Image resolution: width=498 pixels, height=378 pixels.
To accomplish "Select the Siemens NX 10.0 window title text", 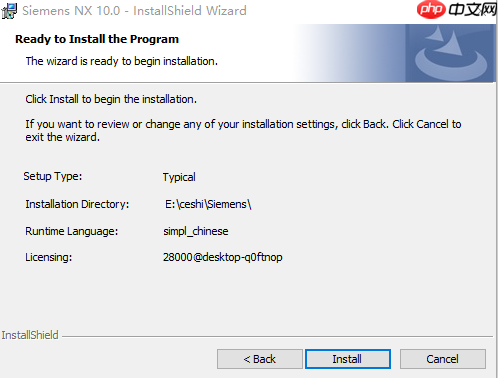I will (x=134, y=11).
